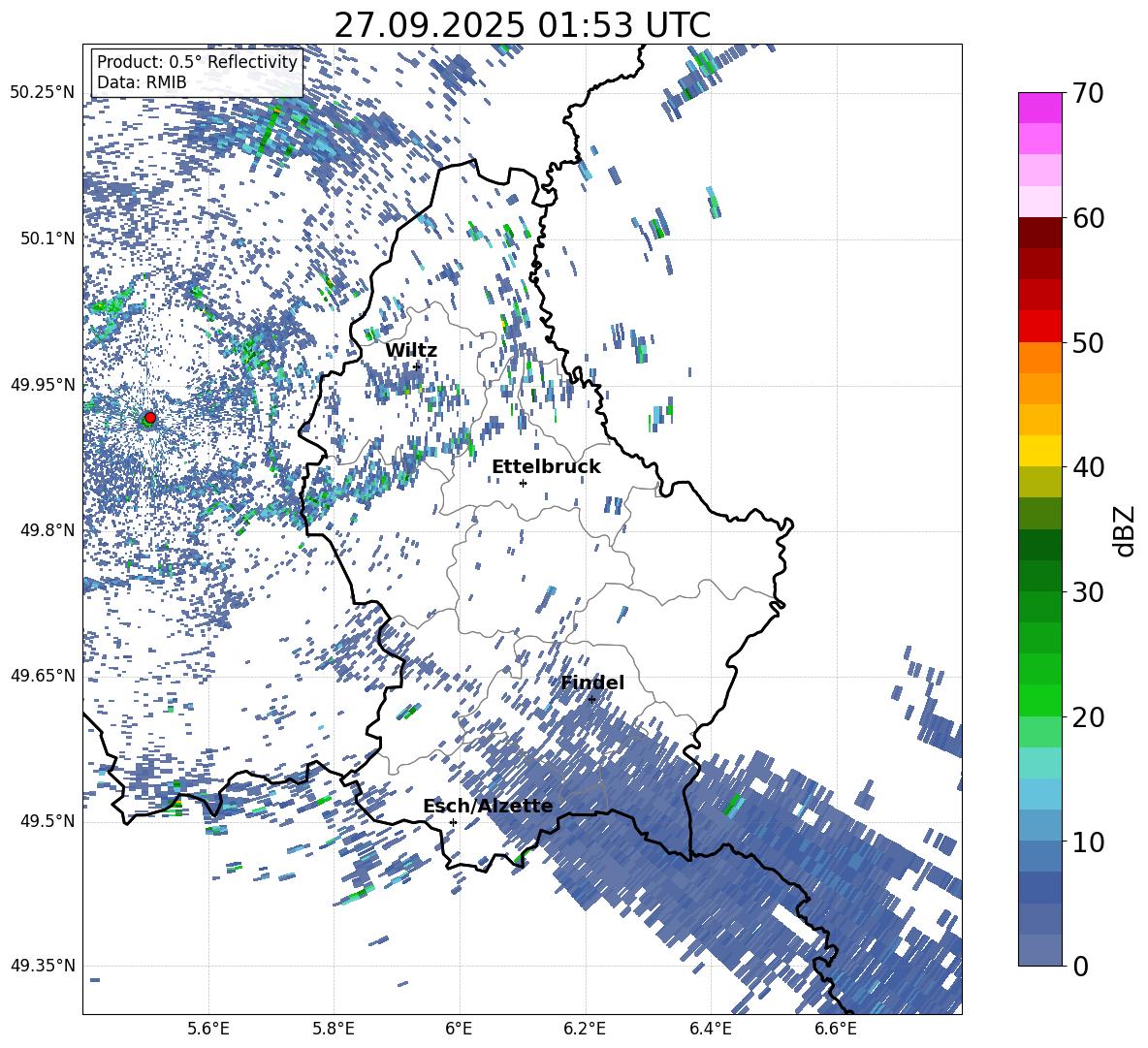Click the 6.2°E longitude label
Image resolution: width=1148 pixels, height=1048 pixels.
click(x=585, y=1030)
